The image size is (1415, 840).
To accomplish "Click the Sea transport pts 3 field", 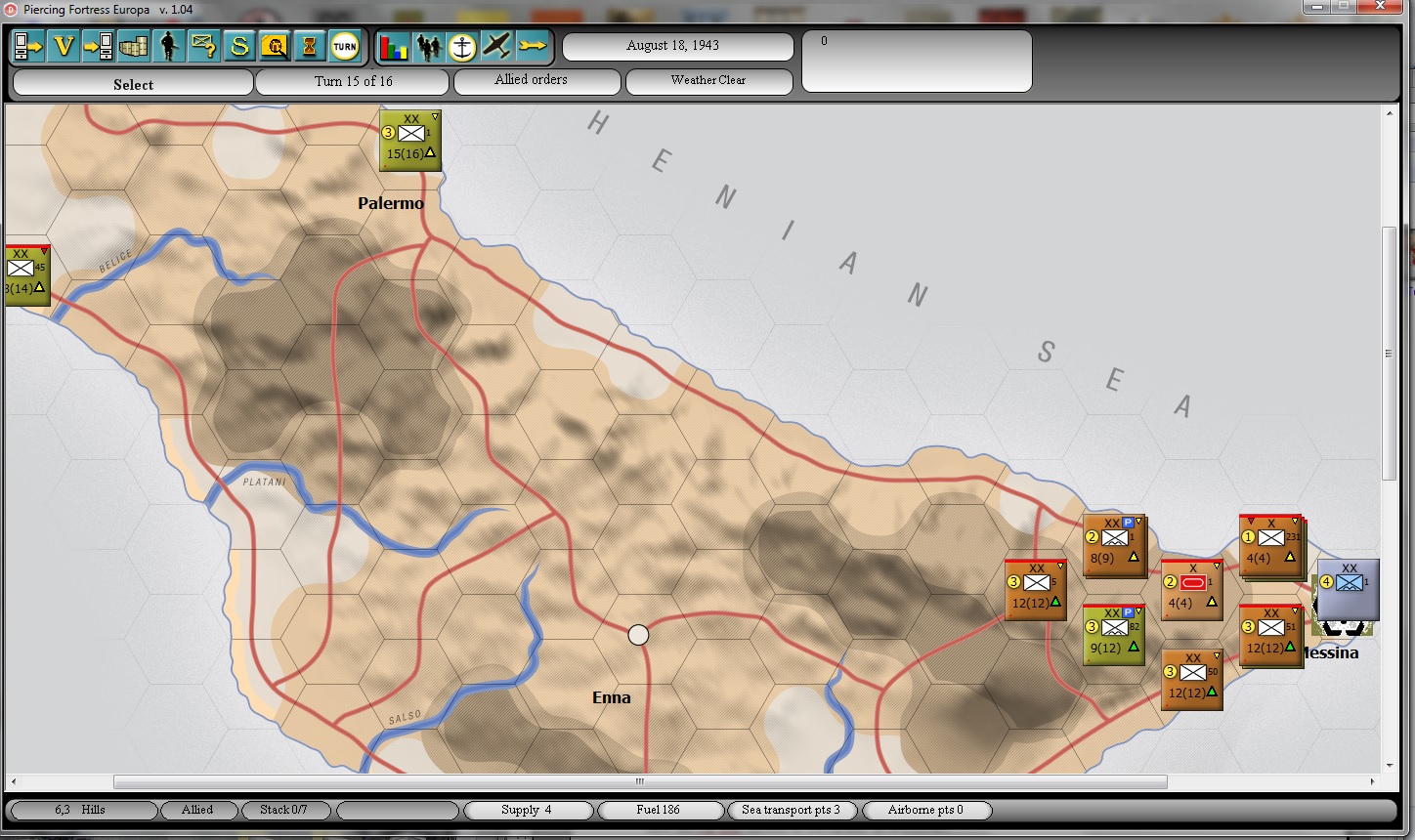I will pyautogui.click(x=793, y=810).
